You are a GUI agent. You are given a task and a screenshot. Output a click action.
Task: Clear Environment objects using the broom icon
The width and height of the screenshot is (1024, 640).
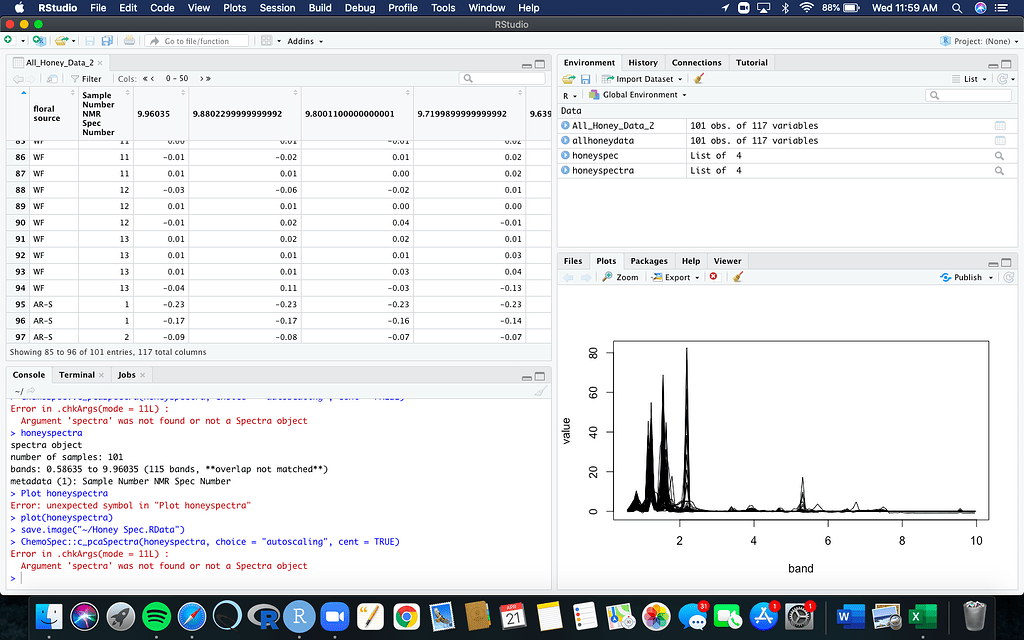tap(699, 78)
